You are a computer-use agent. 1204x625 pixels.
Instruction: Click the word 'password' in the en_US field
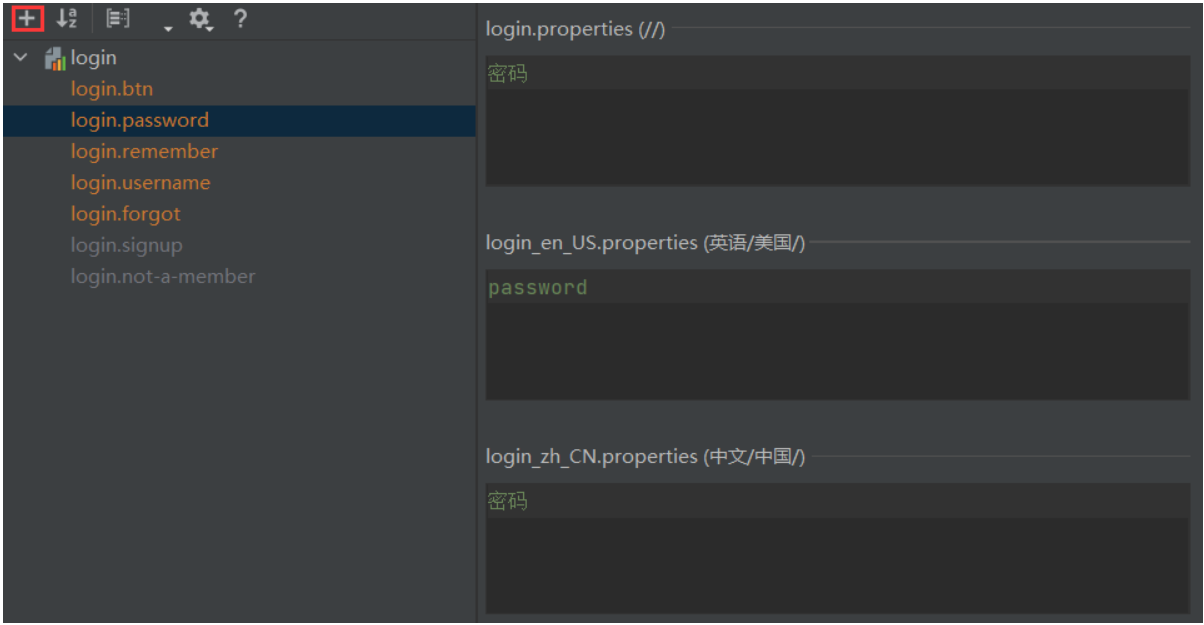(538, 288)
